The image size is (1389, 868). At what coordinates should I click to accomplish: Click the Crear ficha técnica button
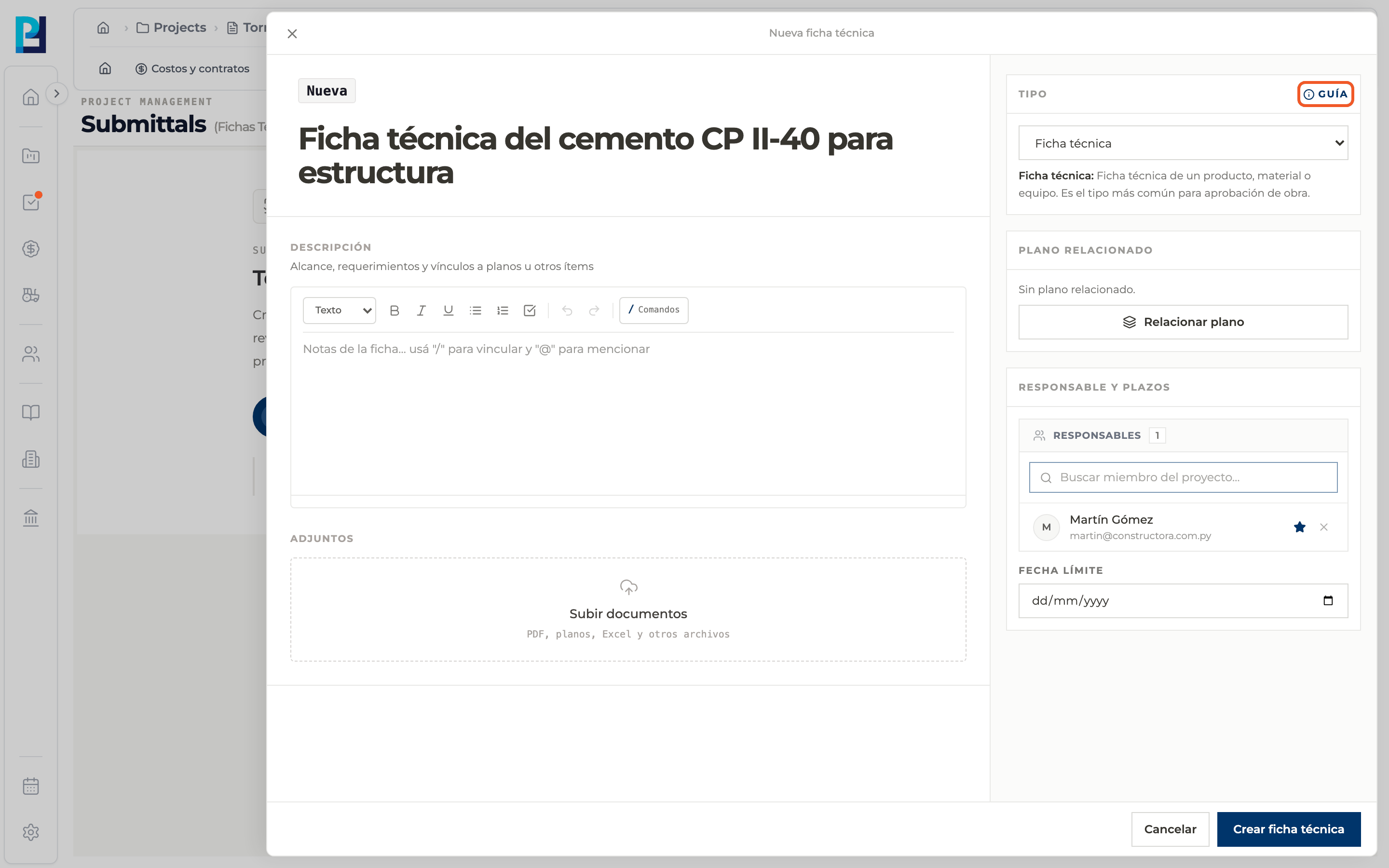[1289, 829]
